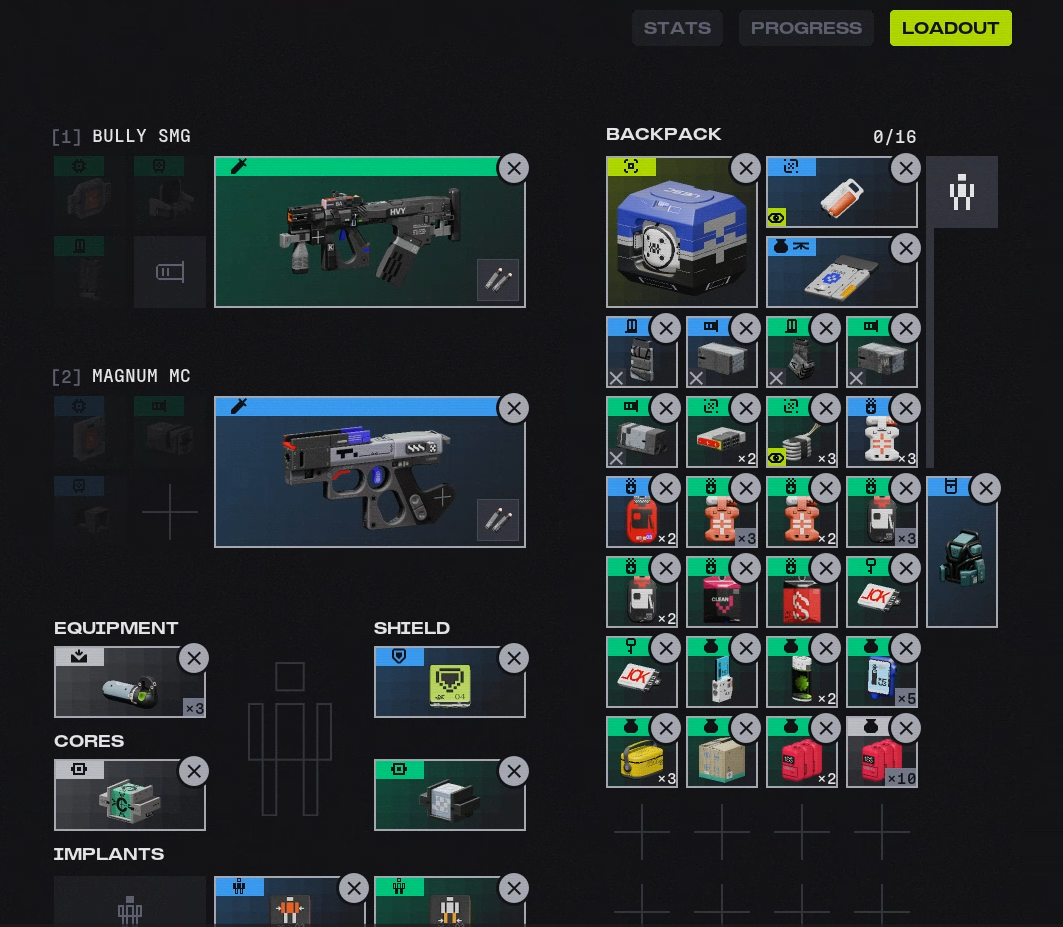Remove the Bully SMG weapon
Viewport: 1063px width, 927px height.
(514, 168)
